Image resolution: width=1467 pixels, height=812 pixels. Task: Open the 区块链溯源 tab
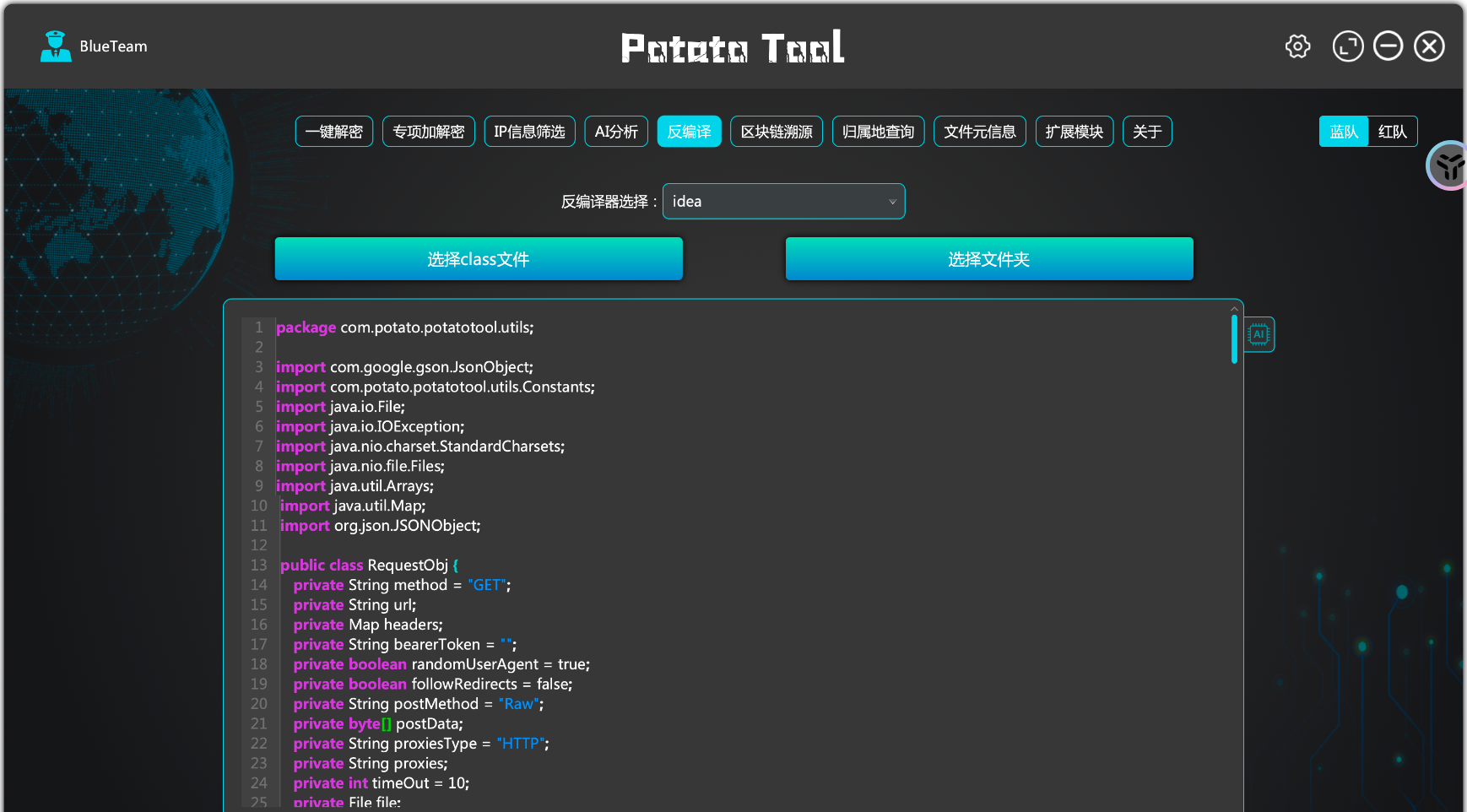click(777, 132)
